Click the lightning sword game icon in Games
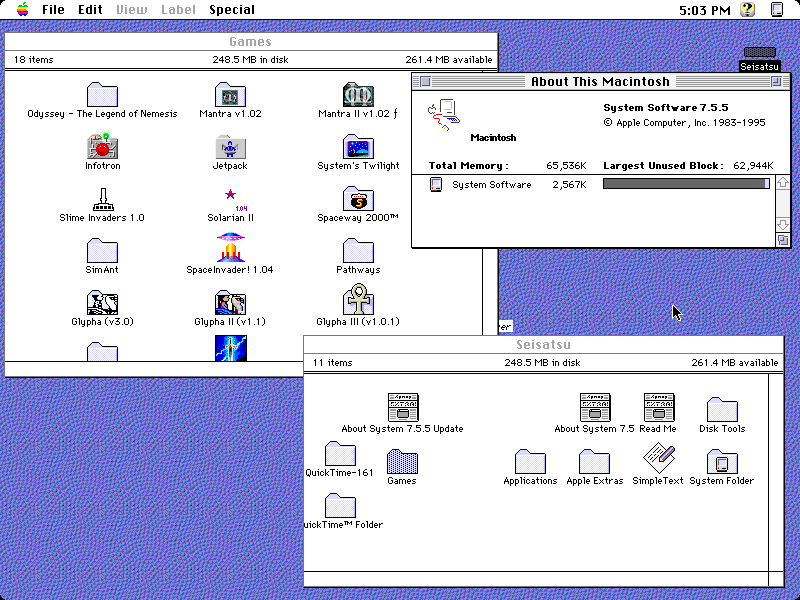The height and width of the screenshot is (600, 800). click(x=231, y=348)
